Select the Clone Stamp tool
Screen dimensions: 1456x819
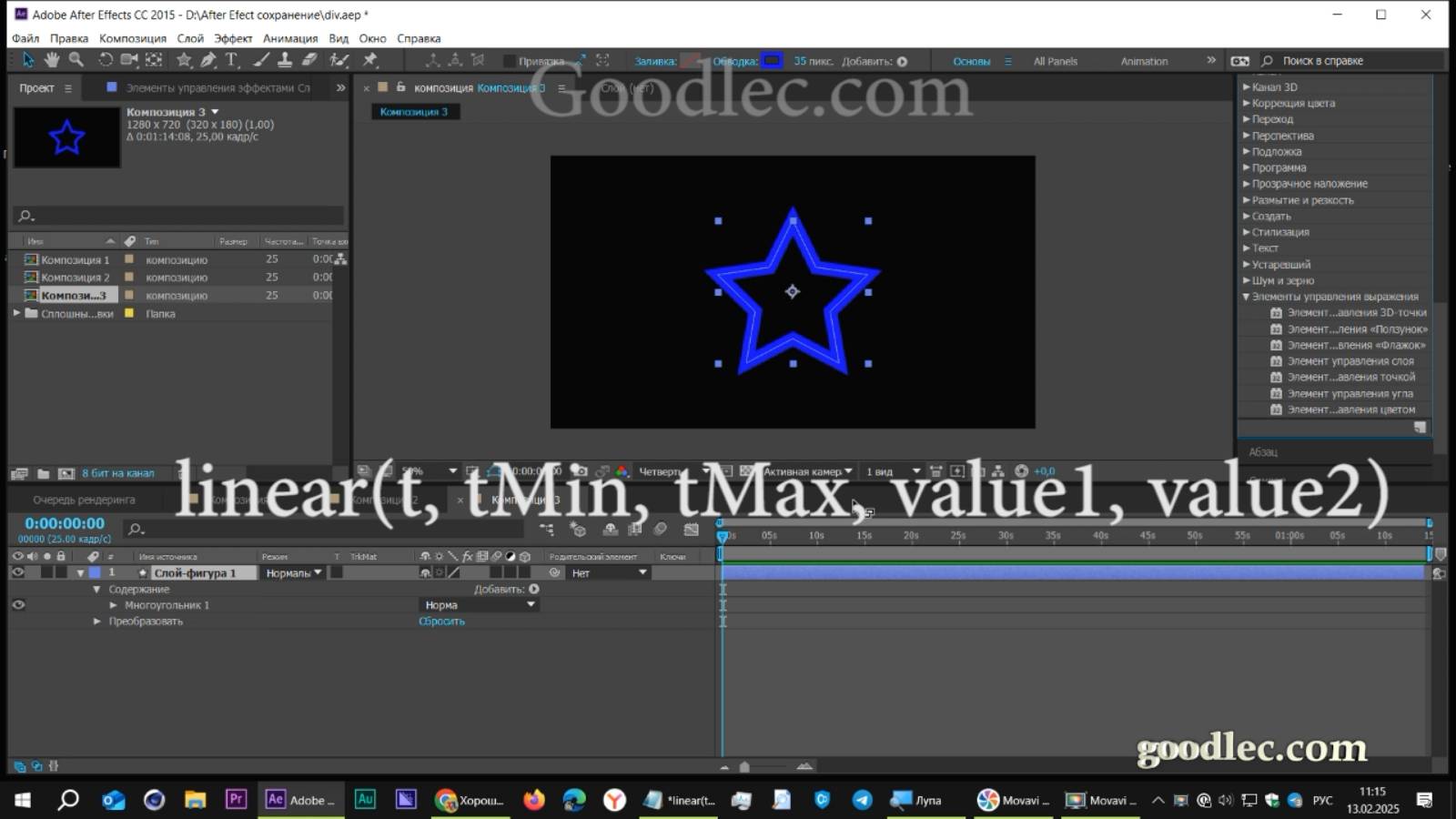(x=285, y=60)
